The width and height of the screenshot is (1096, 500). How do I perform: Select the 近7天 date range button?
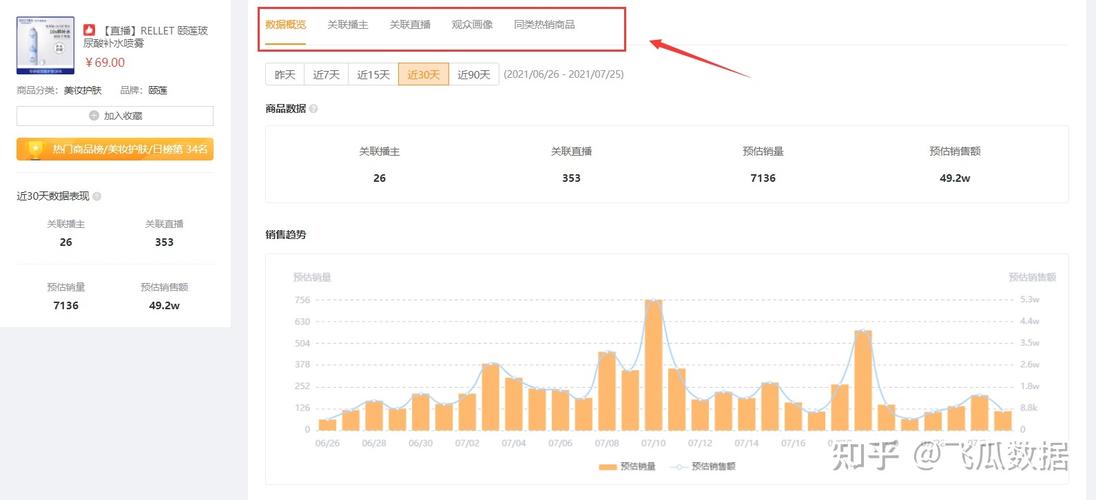(x=326, y=74)
